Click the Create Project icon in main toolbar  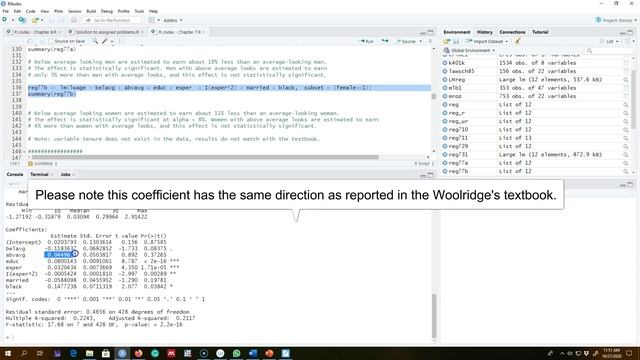tap(22, 20)
